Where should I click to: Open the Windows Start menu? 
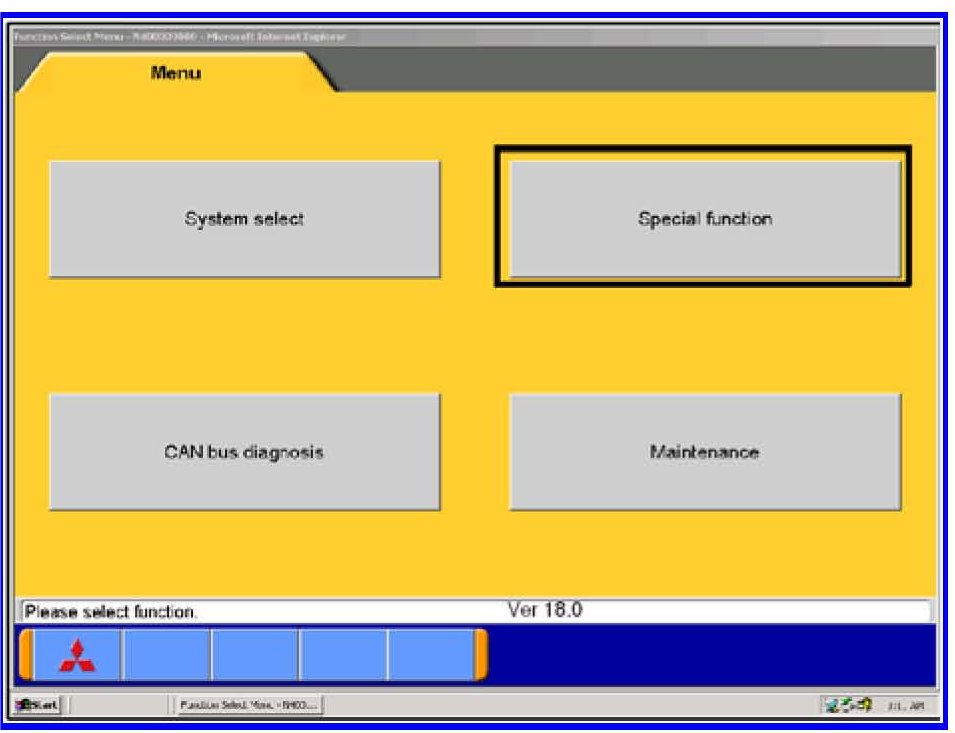pyautogui.click(x=37, y=706)
